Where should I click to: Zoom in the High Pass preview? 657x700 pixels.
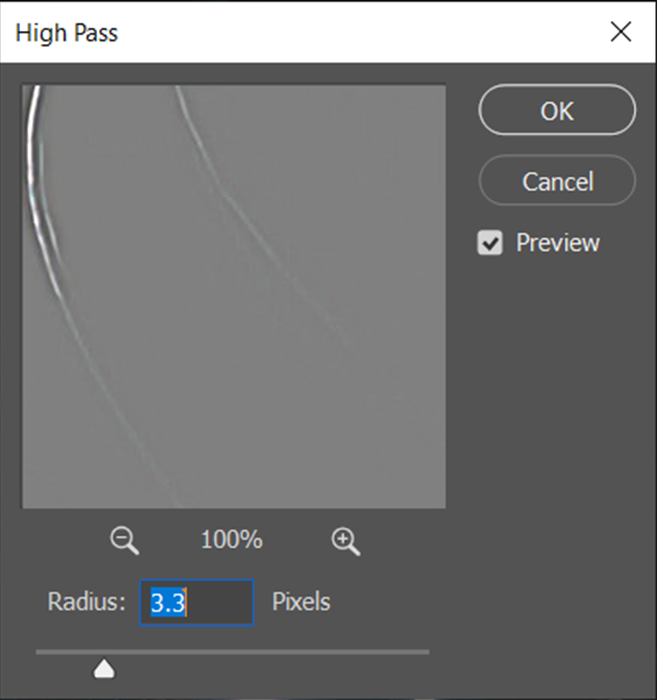click(x=346, y=541)
